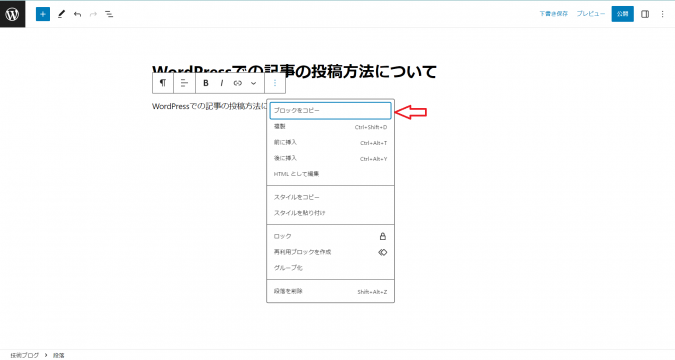The height and width of the screenshot is (360, 675).
Task: Select 再利用ブロックを作成 menu item
Action: tap(330, 252)
